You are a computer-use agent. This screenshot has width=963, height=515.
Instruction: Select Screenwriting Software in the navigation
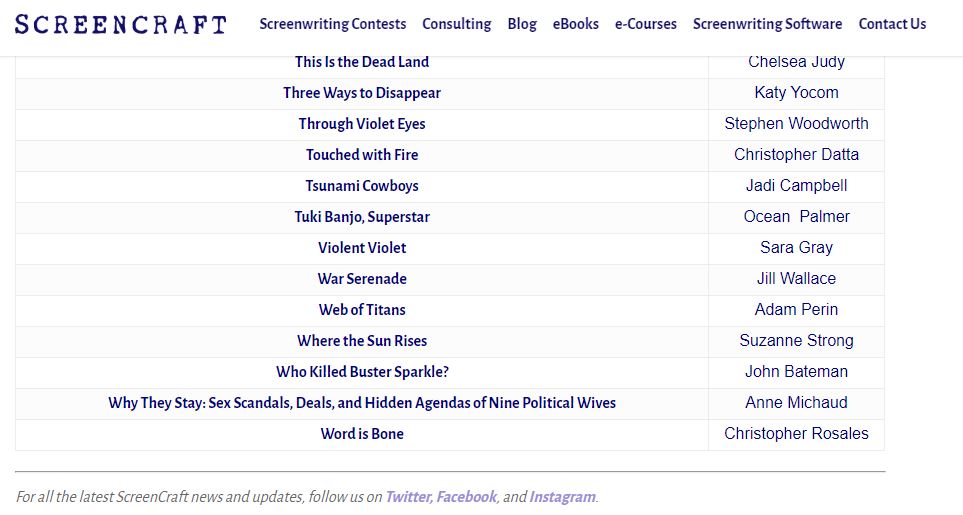click(767, 24)
